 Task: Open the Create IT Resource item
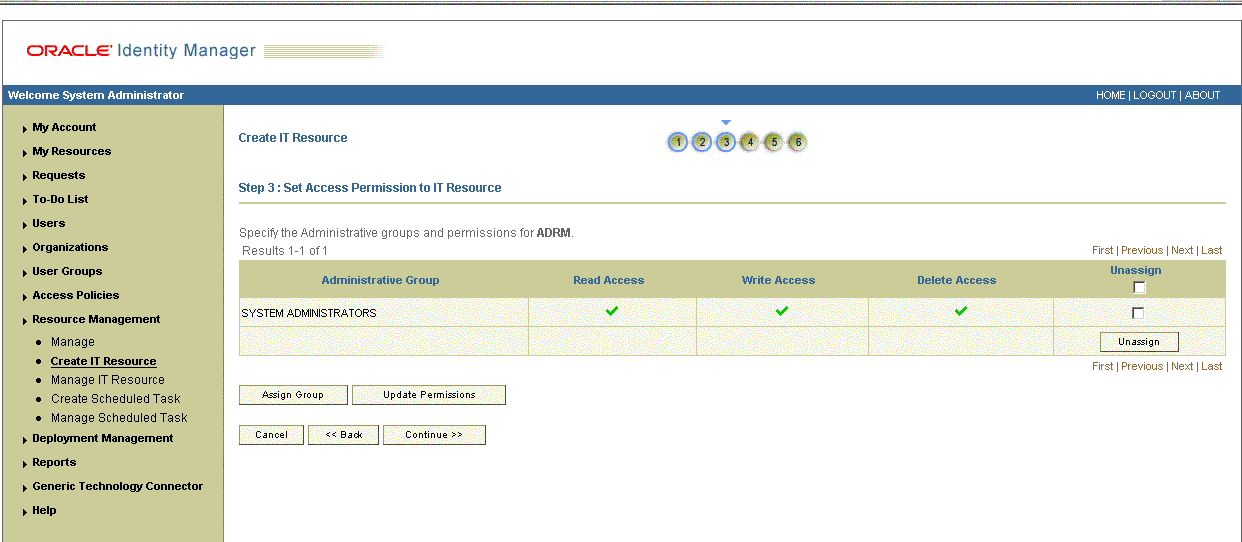coord(104,361)
